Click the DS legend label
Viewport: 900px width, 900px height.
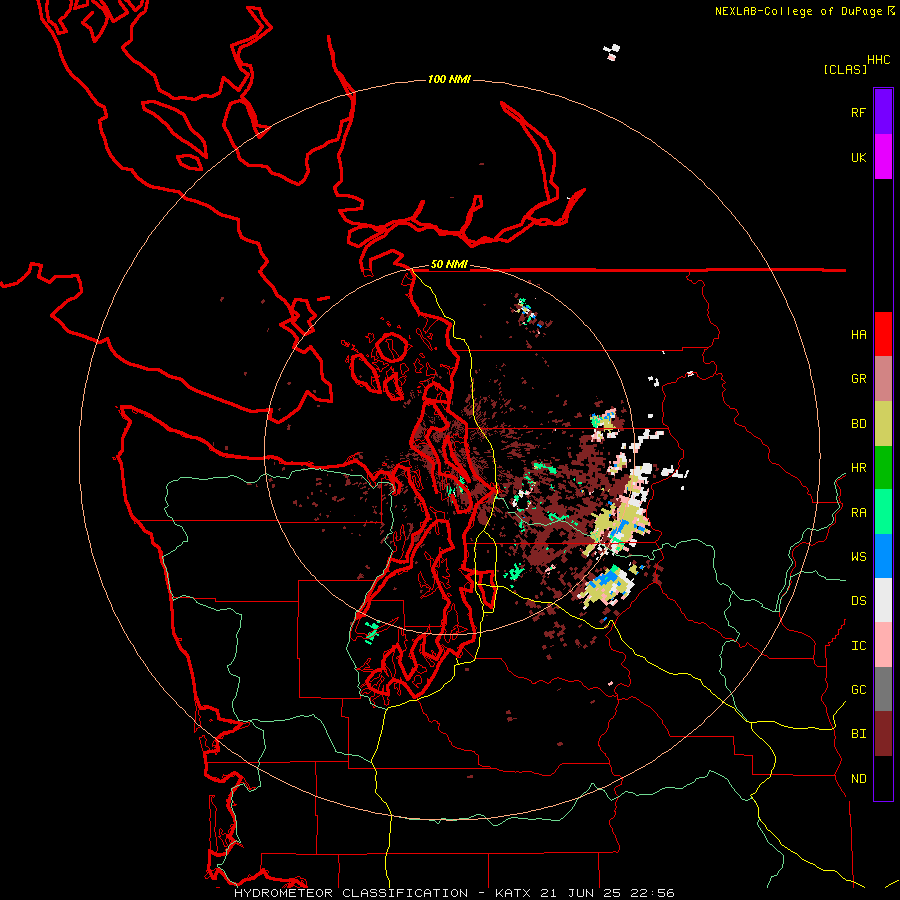pyautogui.click(x=858, y=600)
